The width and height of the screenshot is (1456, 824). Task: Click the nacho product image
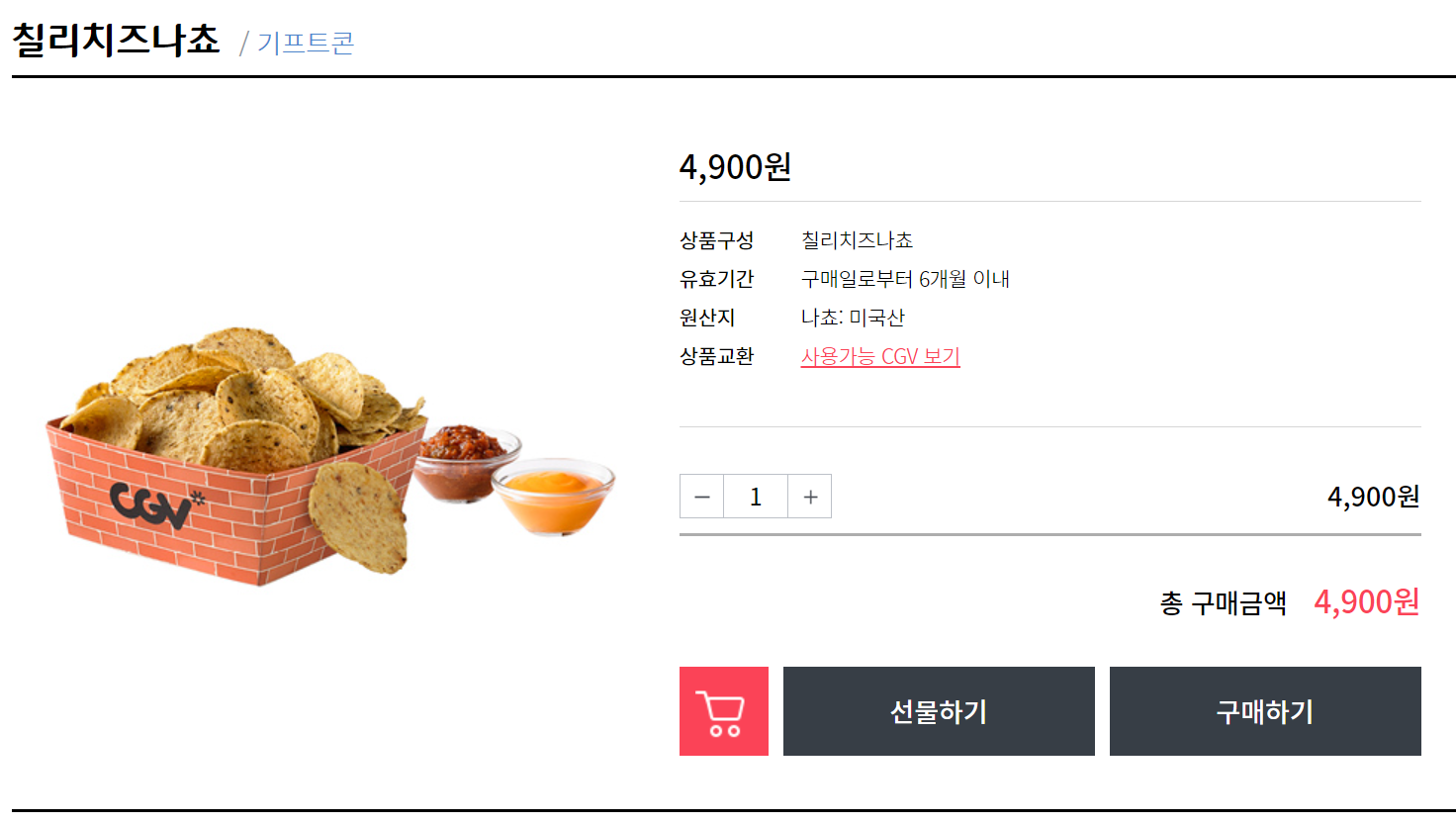pyautogui.click(x=329, y=455)
